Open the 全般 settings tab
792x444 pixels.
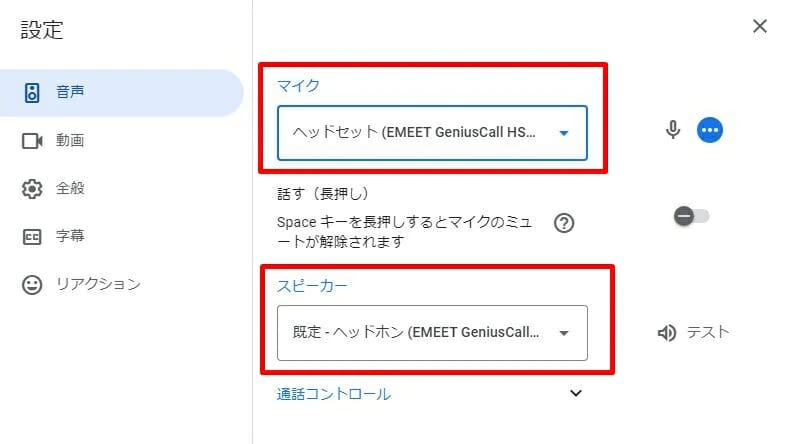point(70,189)
